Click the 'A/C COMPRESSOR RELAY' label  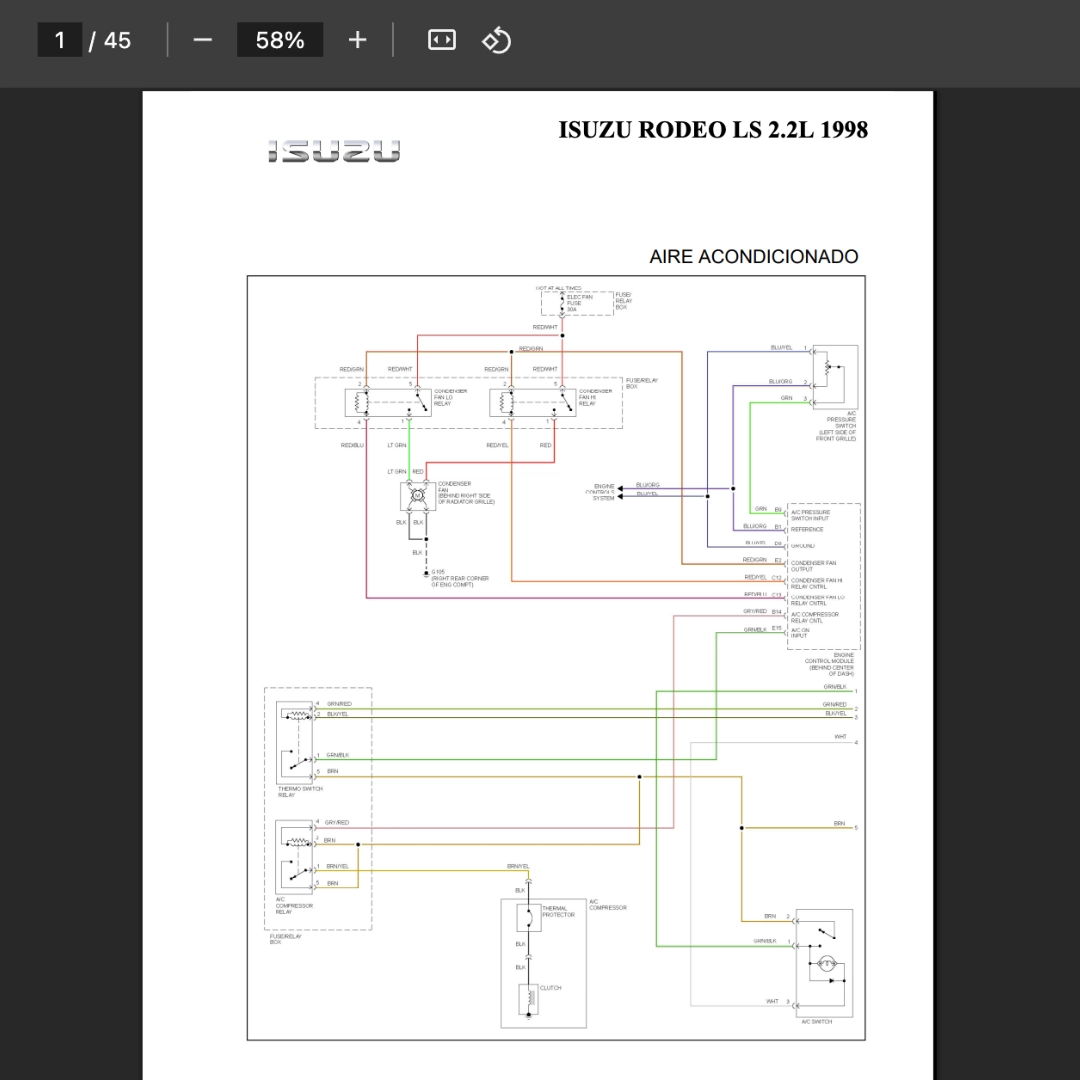[x=294, y=905]
